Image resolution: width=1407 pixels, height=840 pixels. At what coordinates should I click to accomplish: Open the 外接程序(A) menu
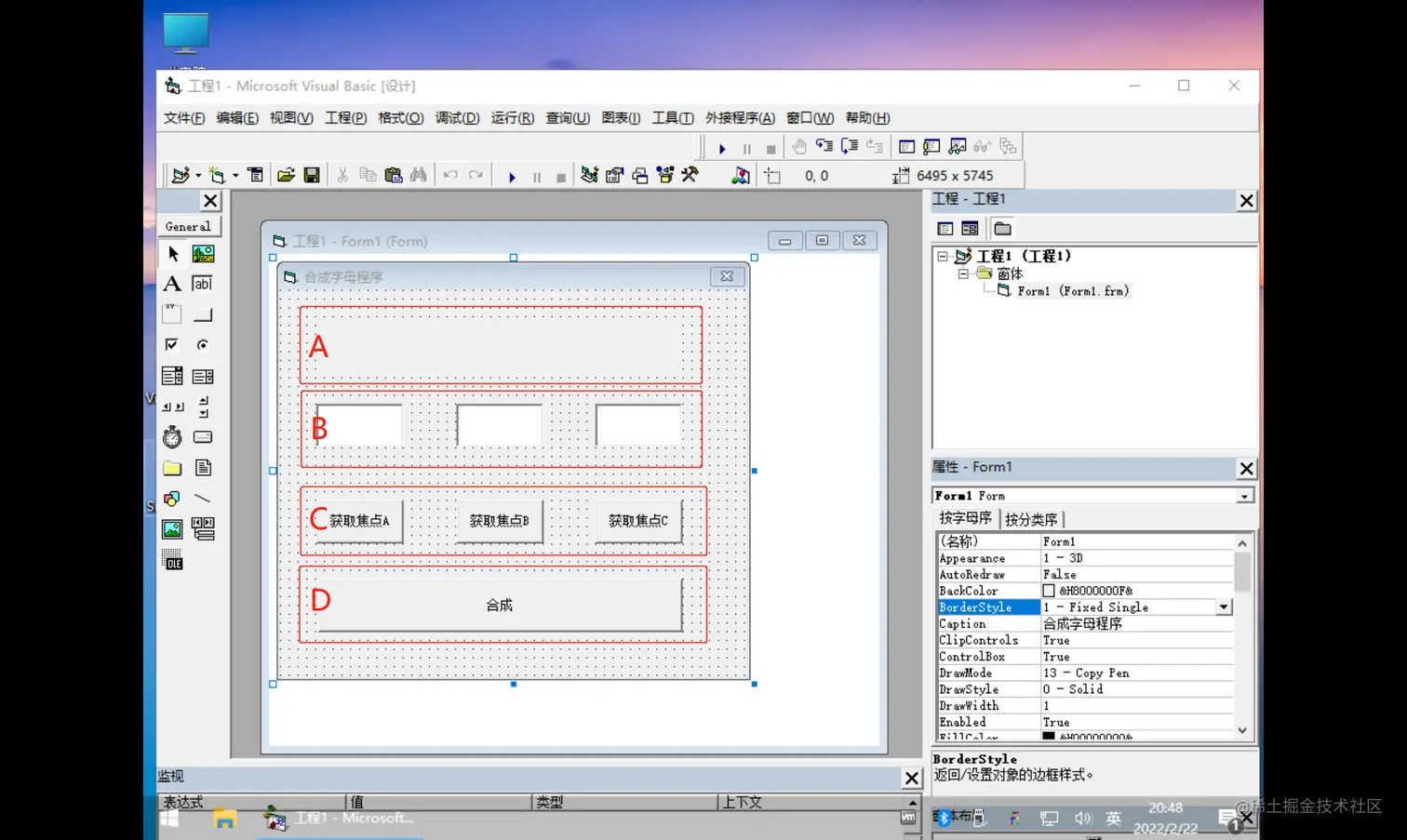point(740,118)
